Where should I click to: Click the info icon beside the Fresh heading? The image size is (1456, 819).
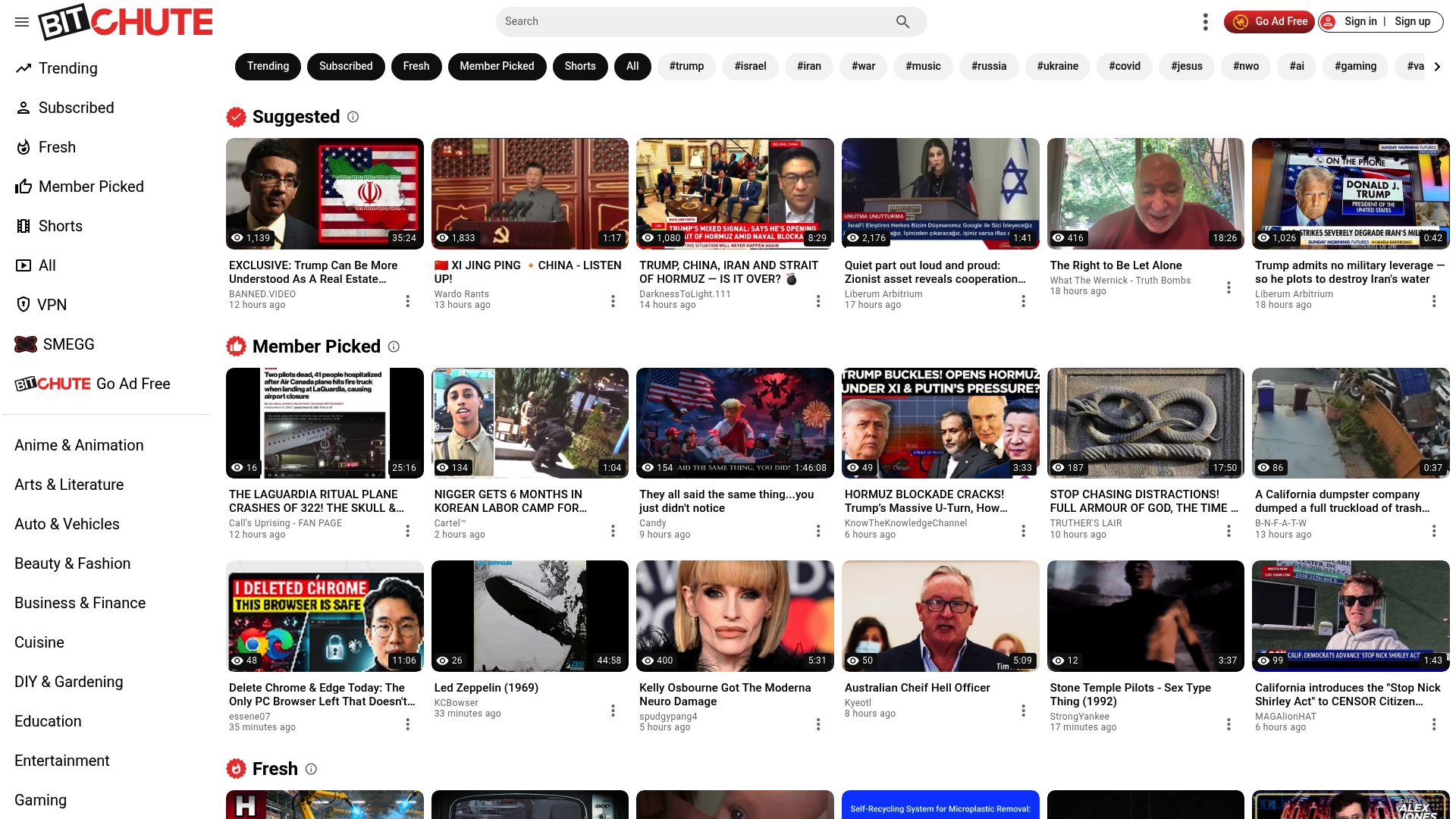311,769
